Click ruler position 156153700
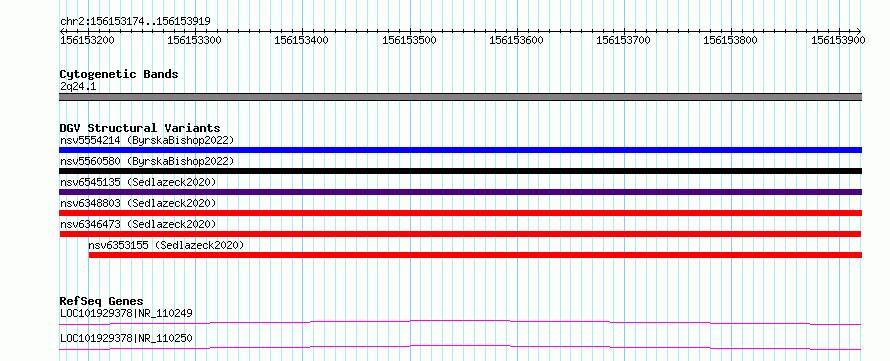The width and height of the screenshot is (890, 361). 624,40
